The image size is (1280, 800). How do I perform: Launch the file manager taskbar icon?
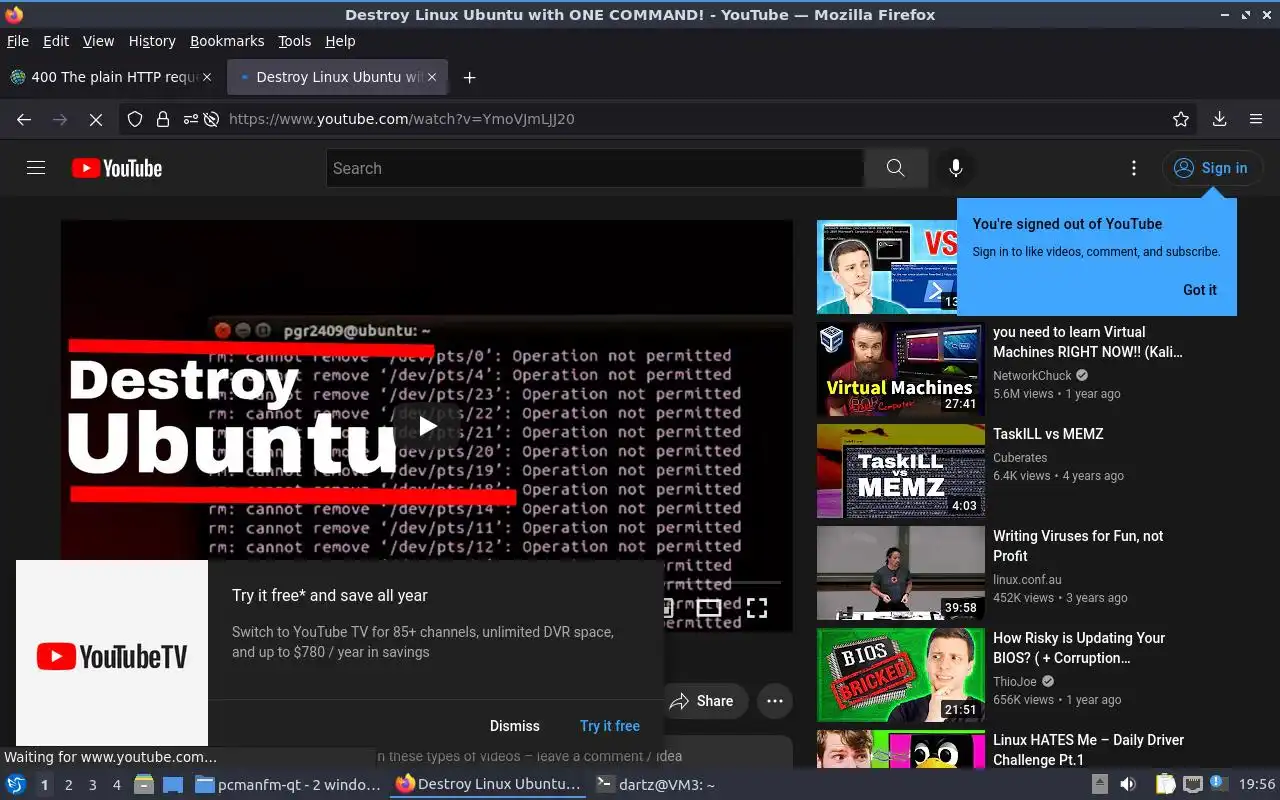point(144,785)
